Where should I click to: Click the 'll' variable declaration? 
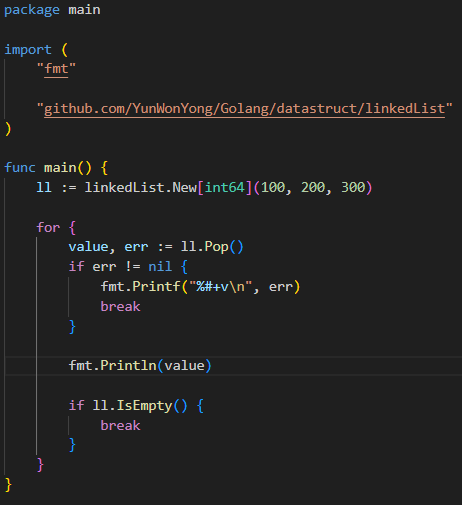click(44, 187)
